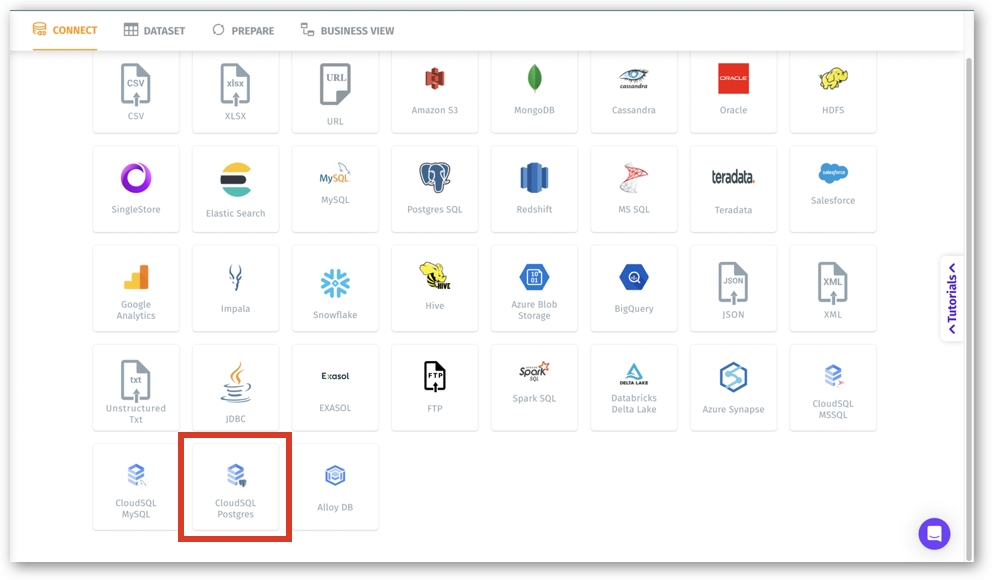992x580 pixels.
Task: Open the MongoDB connector tile
Action: click(x=534, y=90)
